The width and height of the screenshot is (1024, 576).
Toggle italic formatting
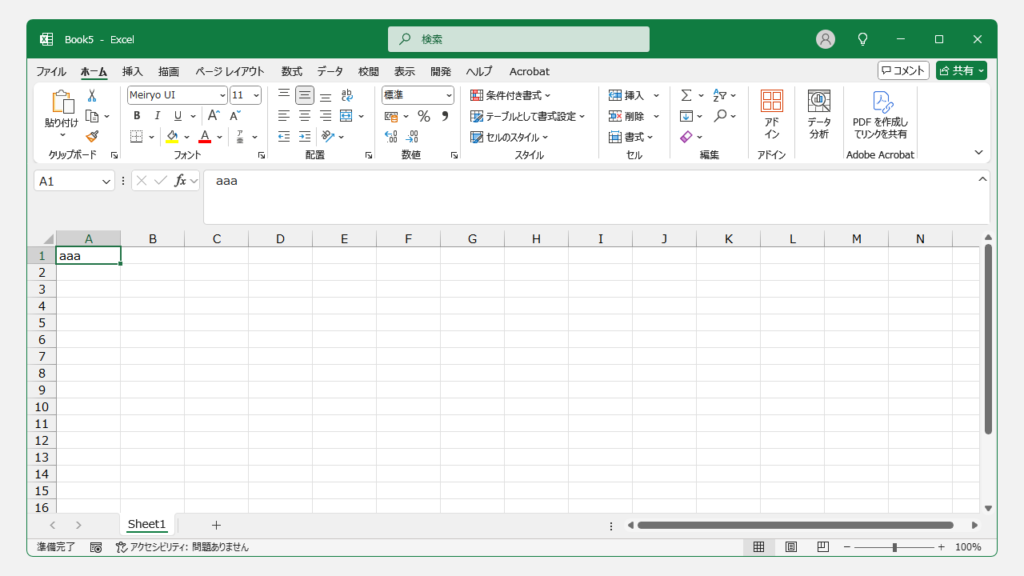[158, 116]
